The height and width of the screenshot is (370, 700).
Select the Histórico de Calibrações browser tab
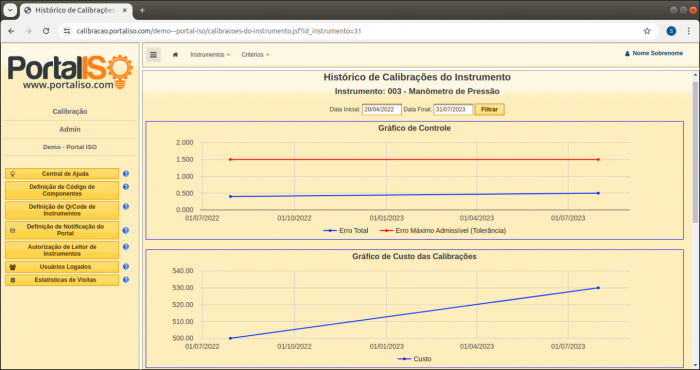[76, 10]
